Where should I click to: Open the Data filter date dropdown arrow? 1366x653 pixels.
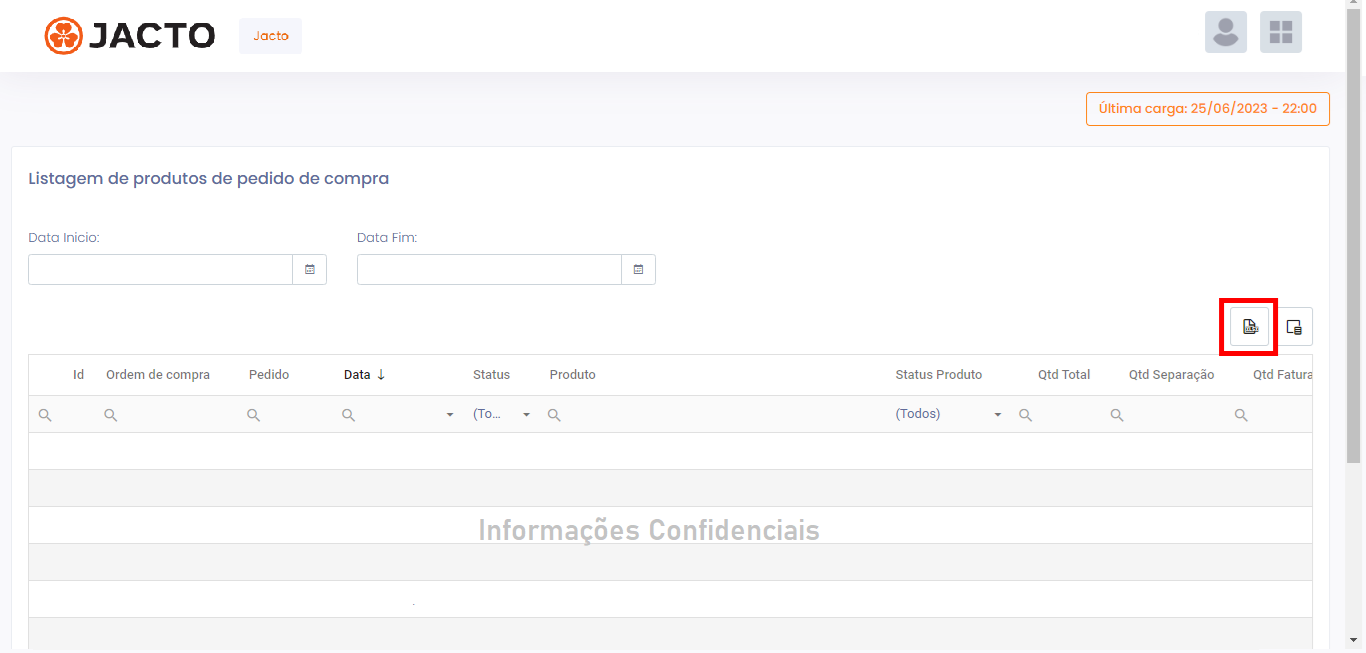[450, 415]
